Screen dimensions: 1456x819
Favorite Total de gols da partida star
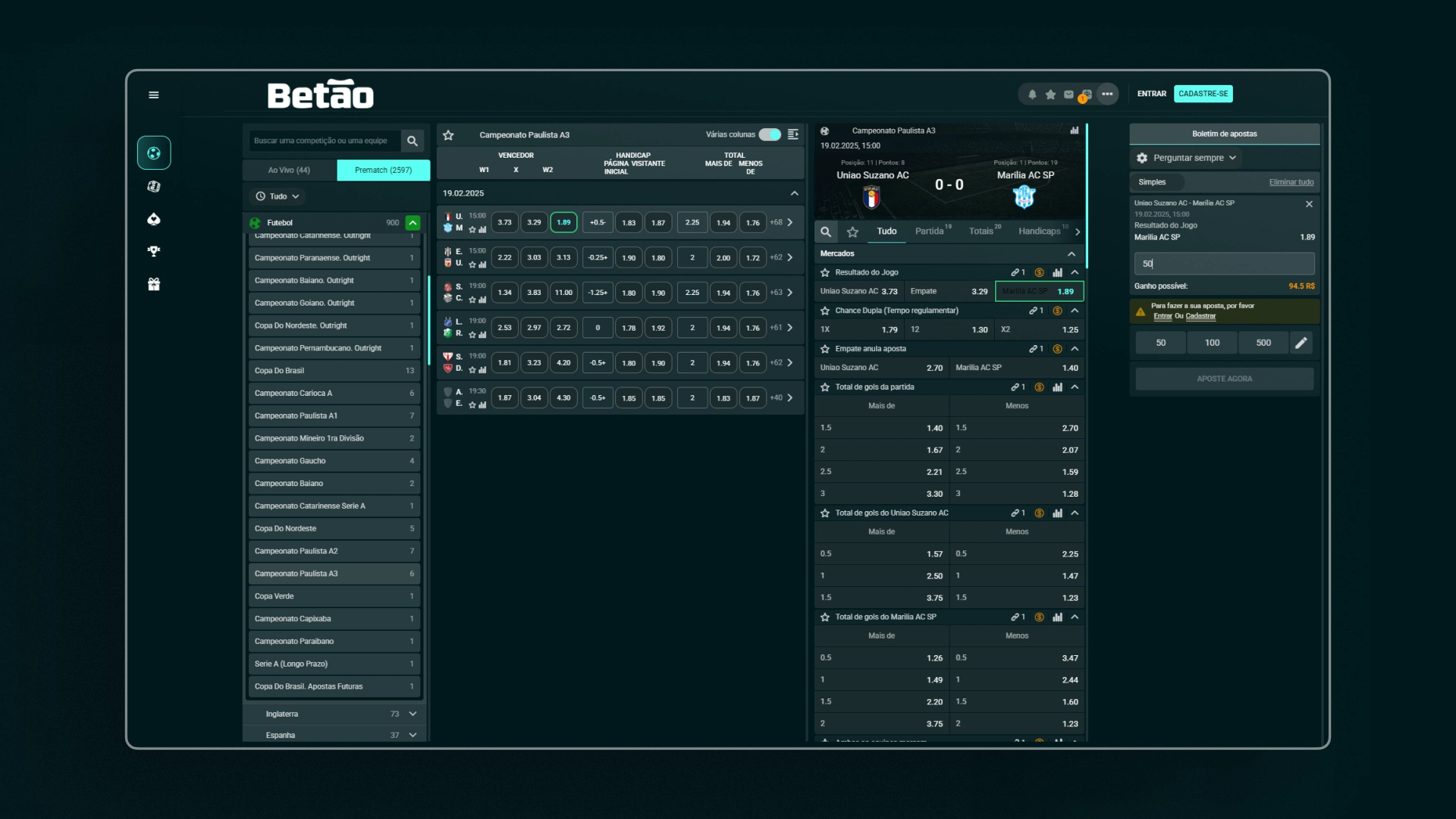point(825,387)
